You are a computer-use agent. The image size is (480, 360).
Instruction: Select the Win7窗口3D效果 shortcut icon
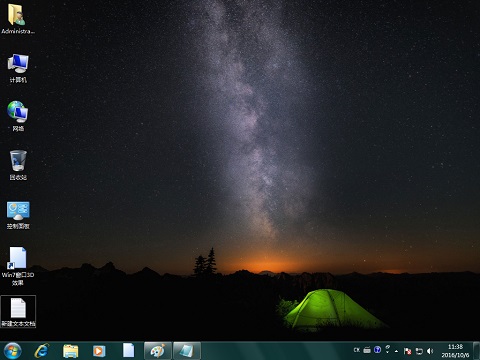18,266
